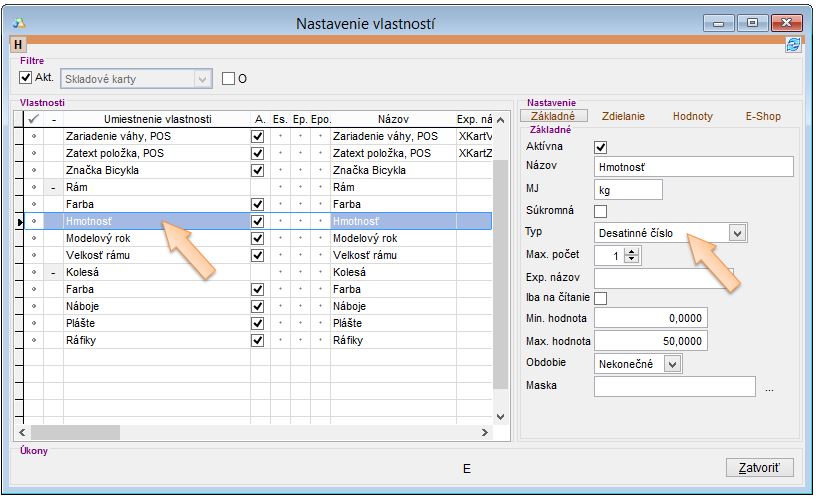Switch to the Hodnoty tab
816x500 pixels.
[692, 116]
